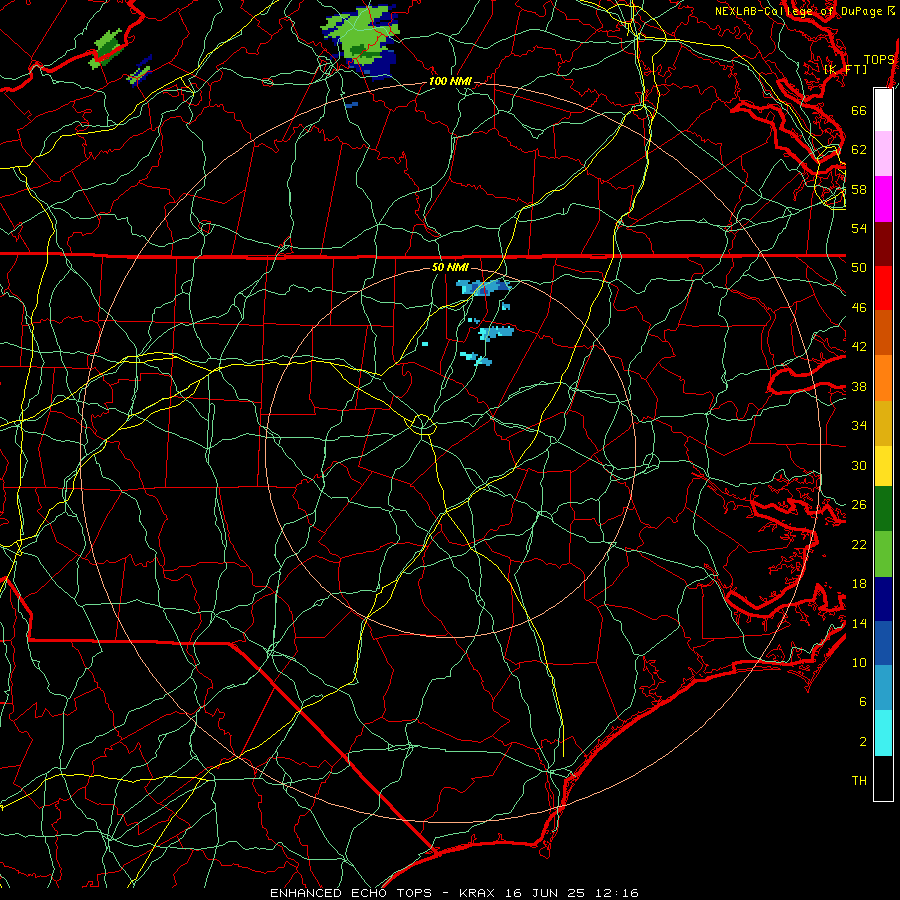Click the legend value '22'

(859, 544)
